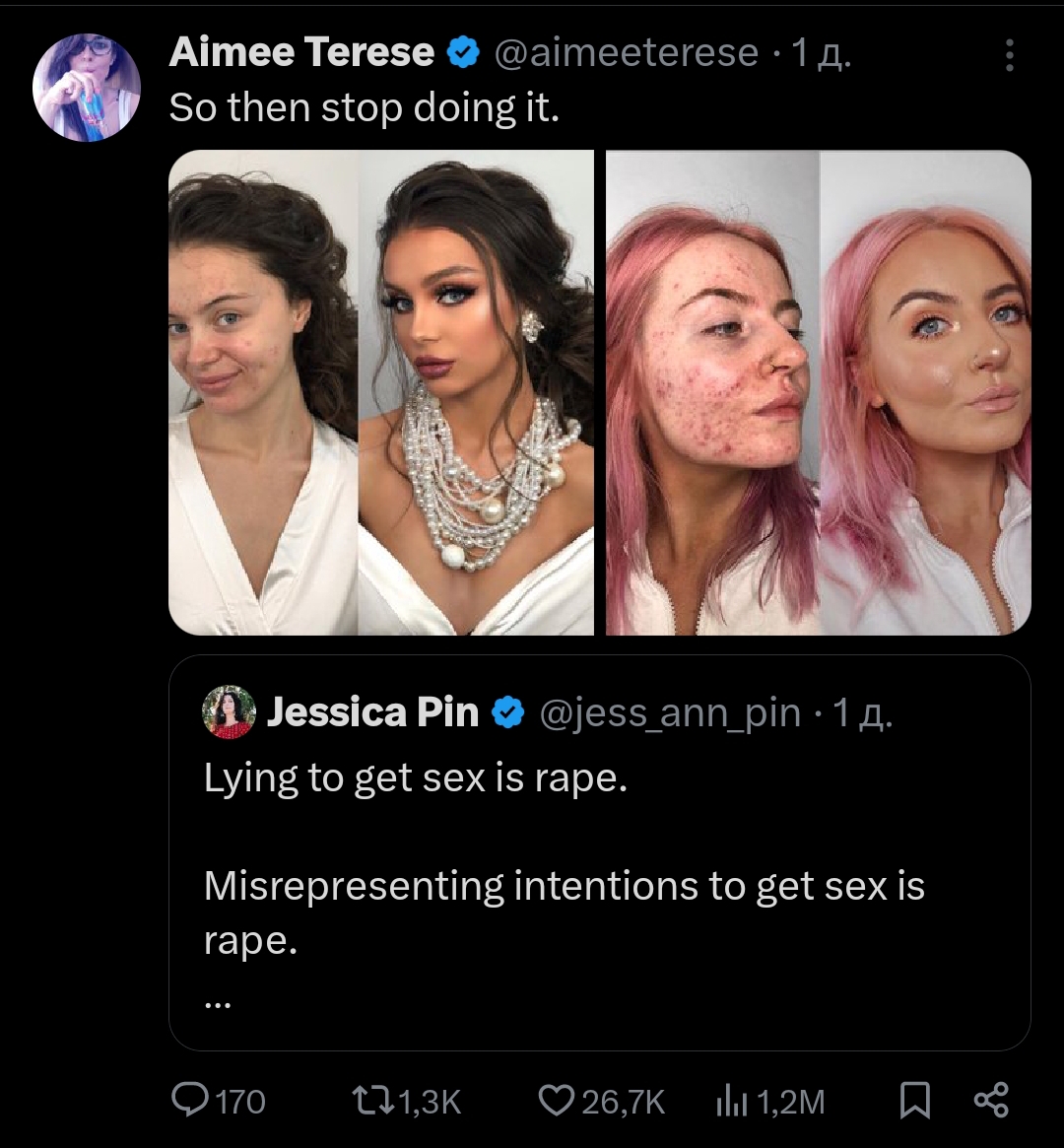Bookmark this tweet
1064x1148 pixels.
pyautogui.click(x=915, y=1101)
